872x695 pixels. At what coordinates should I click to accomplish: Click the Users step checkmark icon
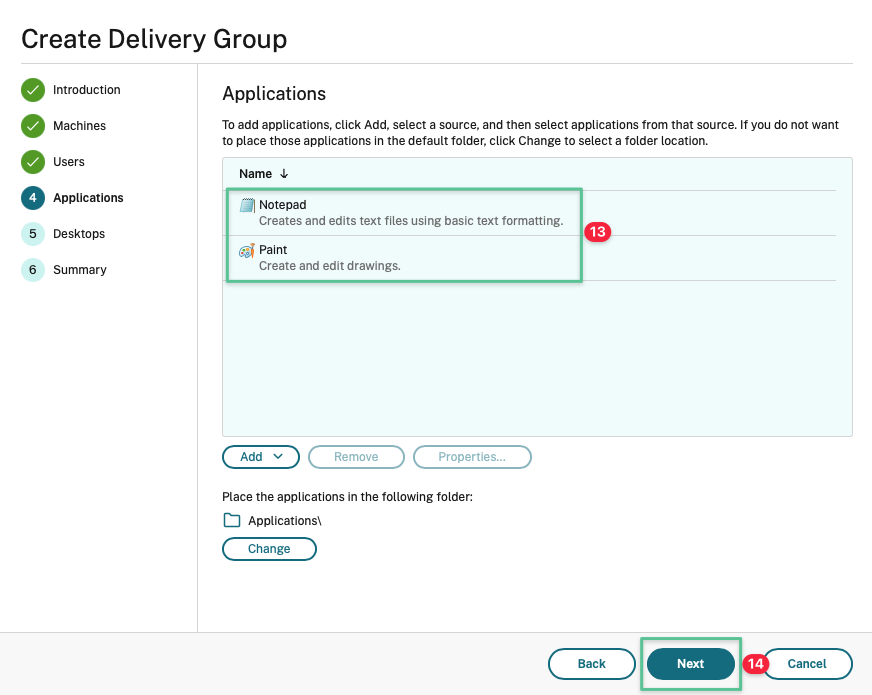33,162
